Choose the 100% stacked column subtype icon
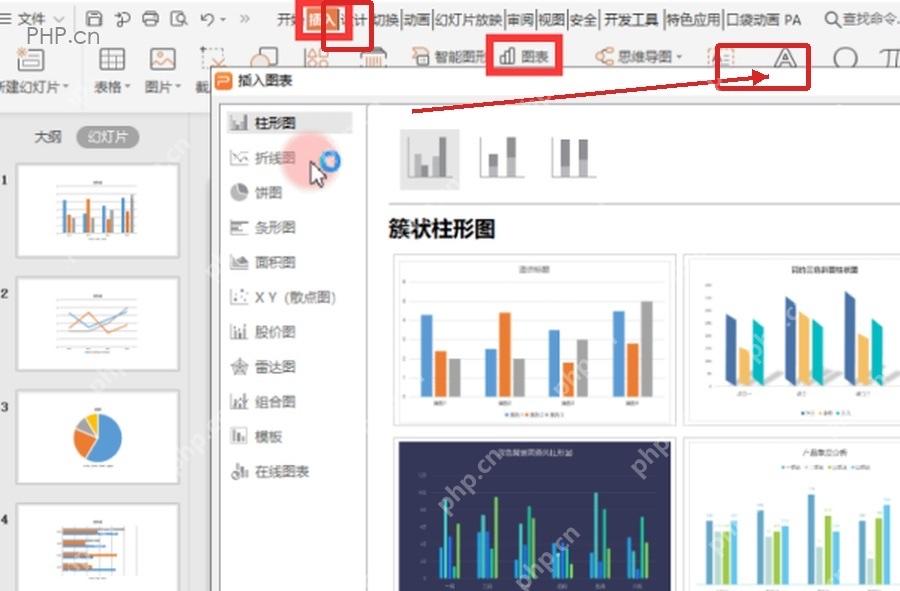This screenshot has height=591, width=900. 572,157
